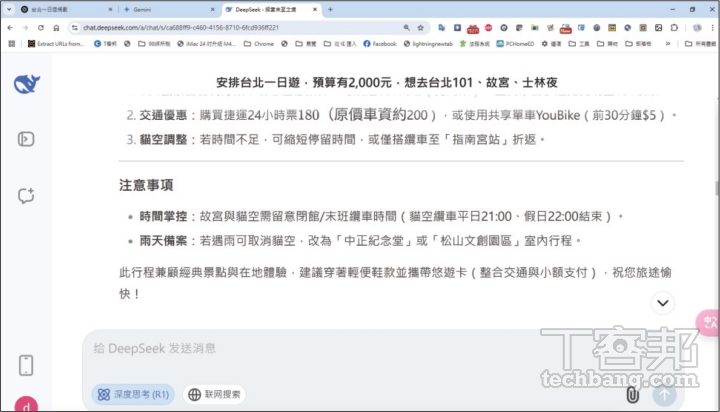Go to the browser home page

point(56,28)
